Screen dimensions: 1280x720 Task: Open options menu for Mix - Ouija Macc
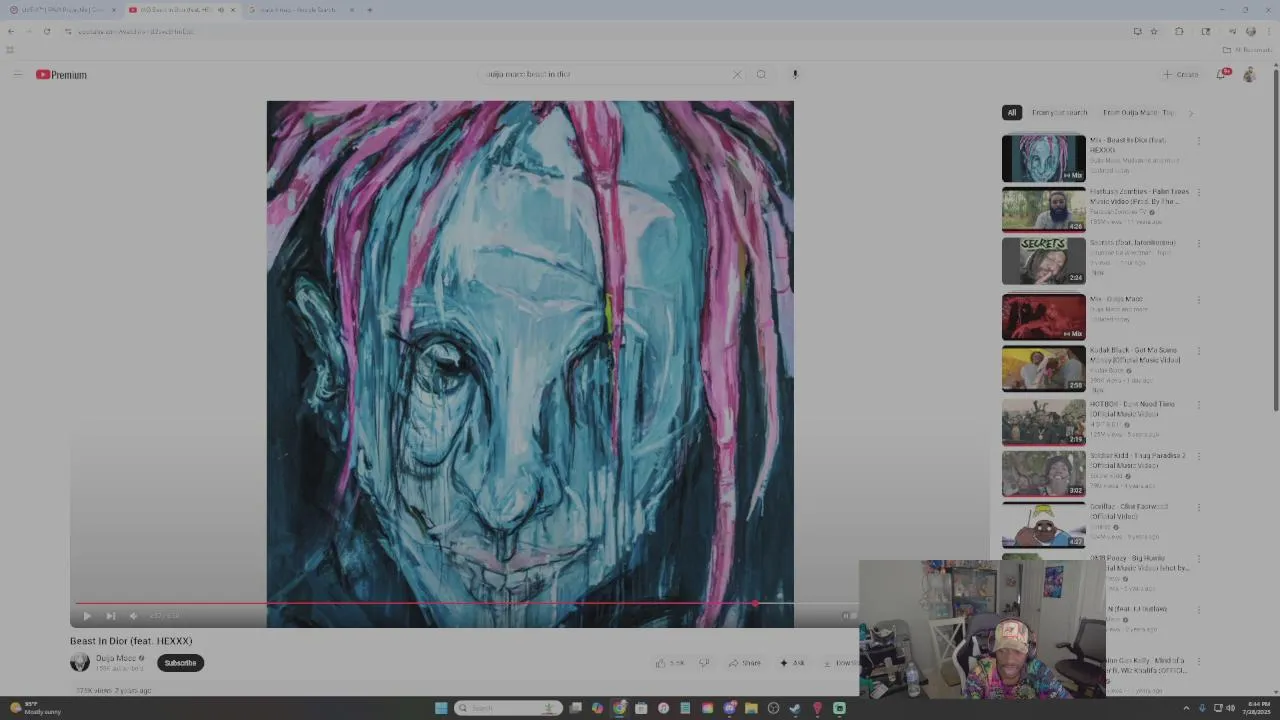[x=1198, y=300]
